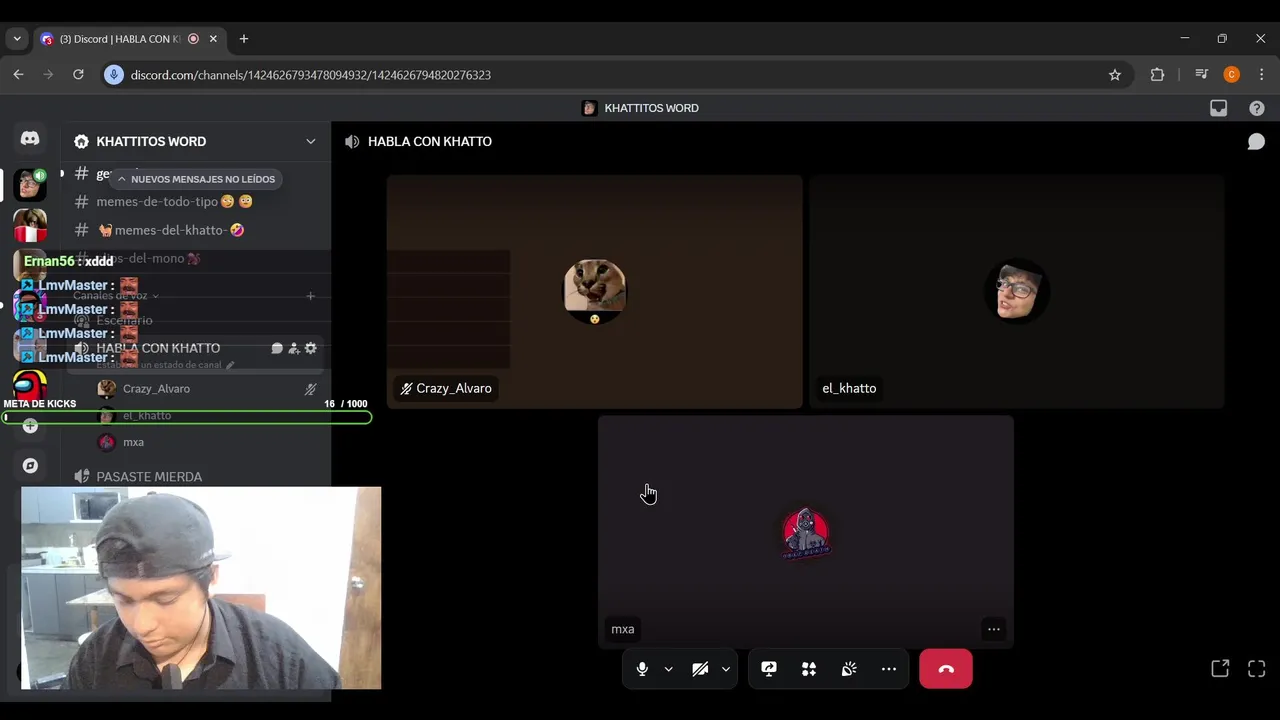Close the Discord browser tab

[214, 39]
